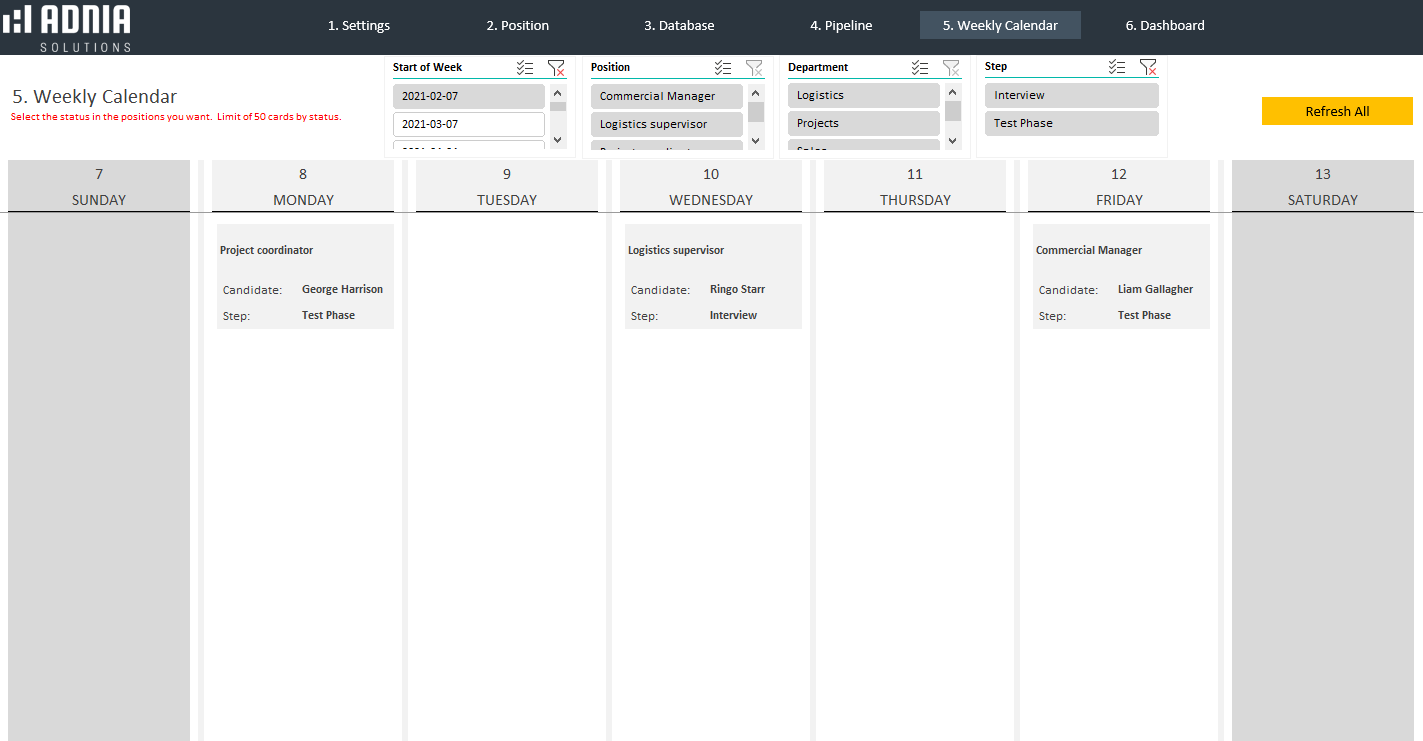This screenshot has height=741, width=1423.
Task: Click clear filter icon in Position slicer
Action: (x=754, y=68)
